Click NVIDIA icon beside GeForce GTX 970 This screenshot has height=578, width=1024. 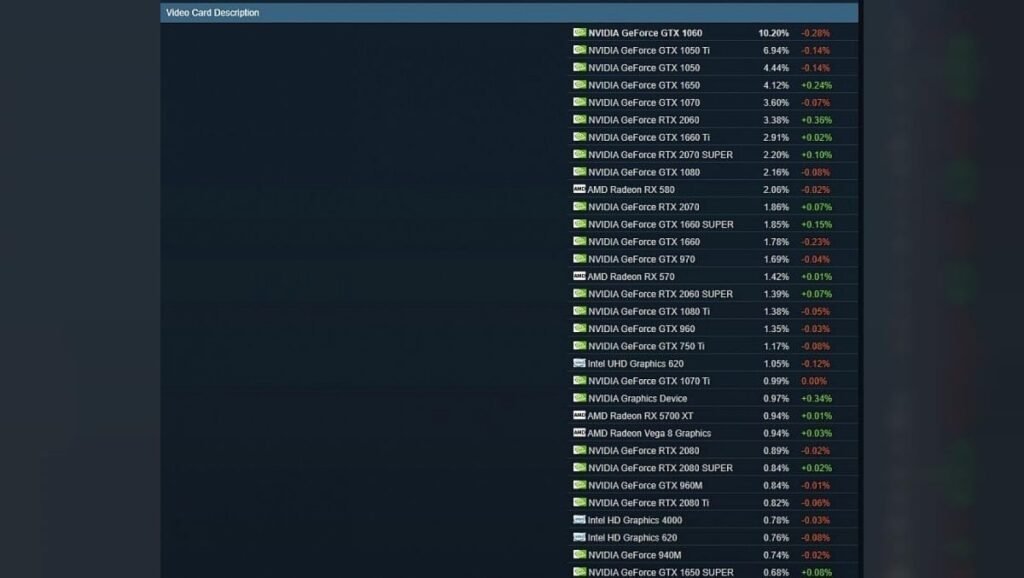point(579,259)
